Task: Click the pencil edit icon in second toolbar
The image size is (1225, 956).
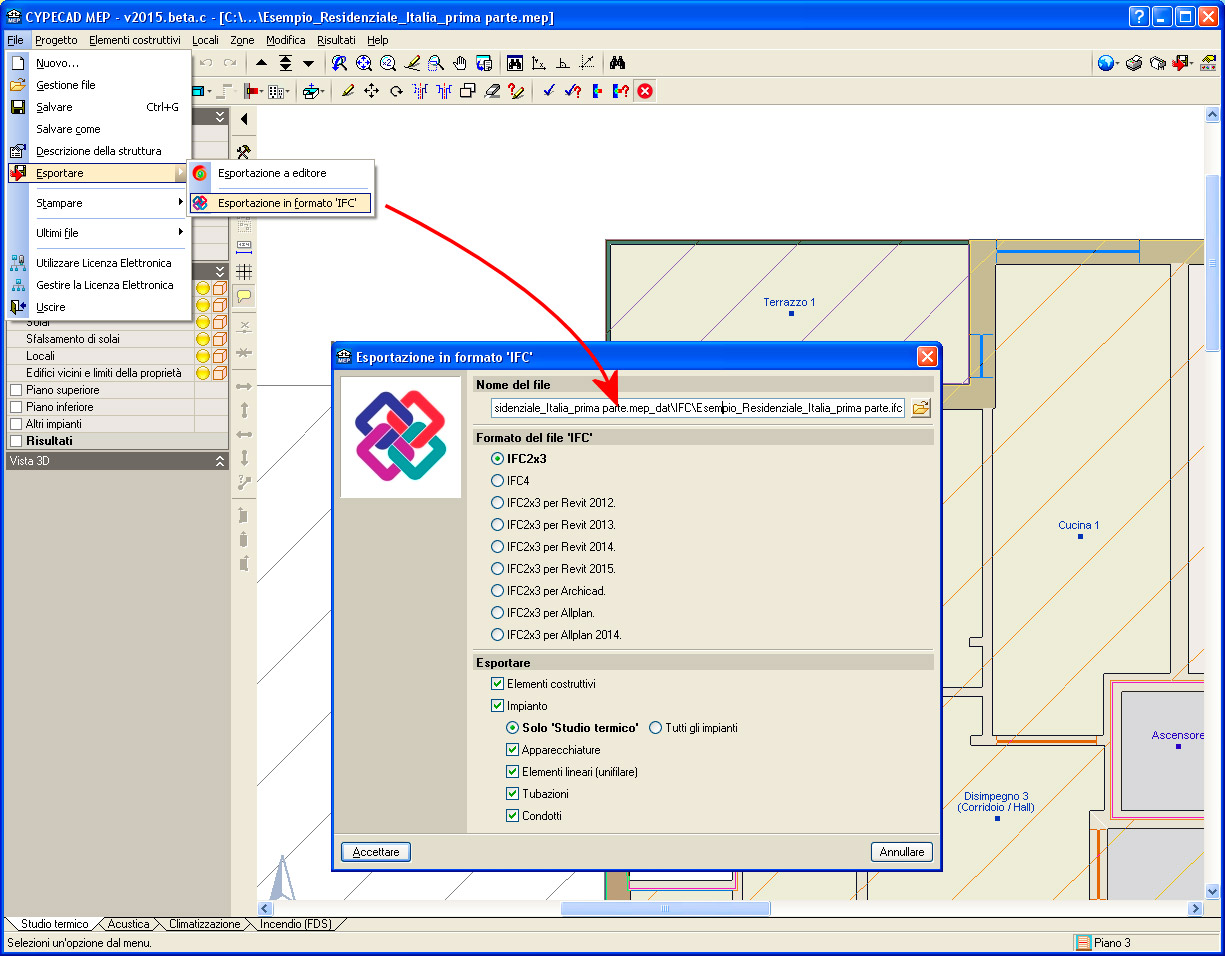Action: (348, 91)
